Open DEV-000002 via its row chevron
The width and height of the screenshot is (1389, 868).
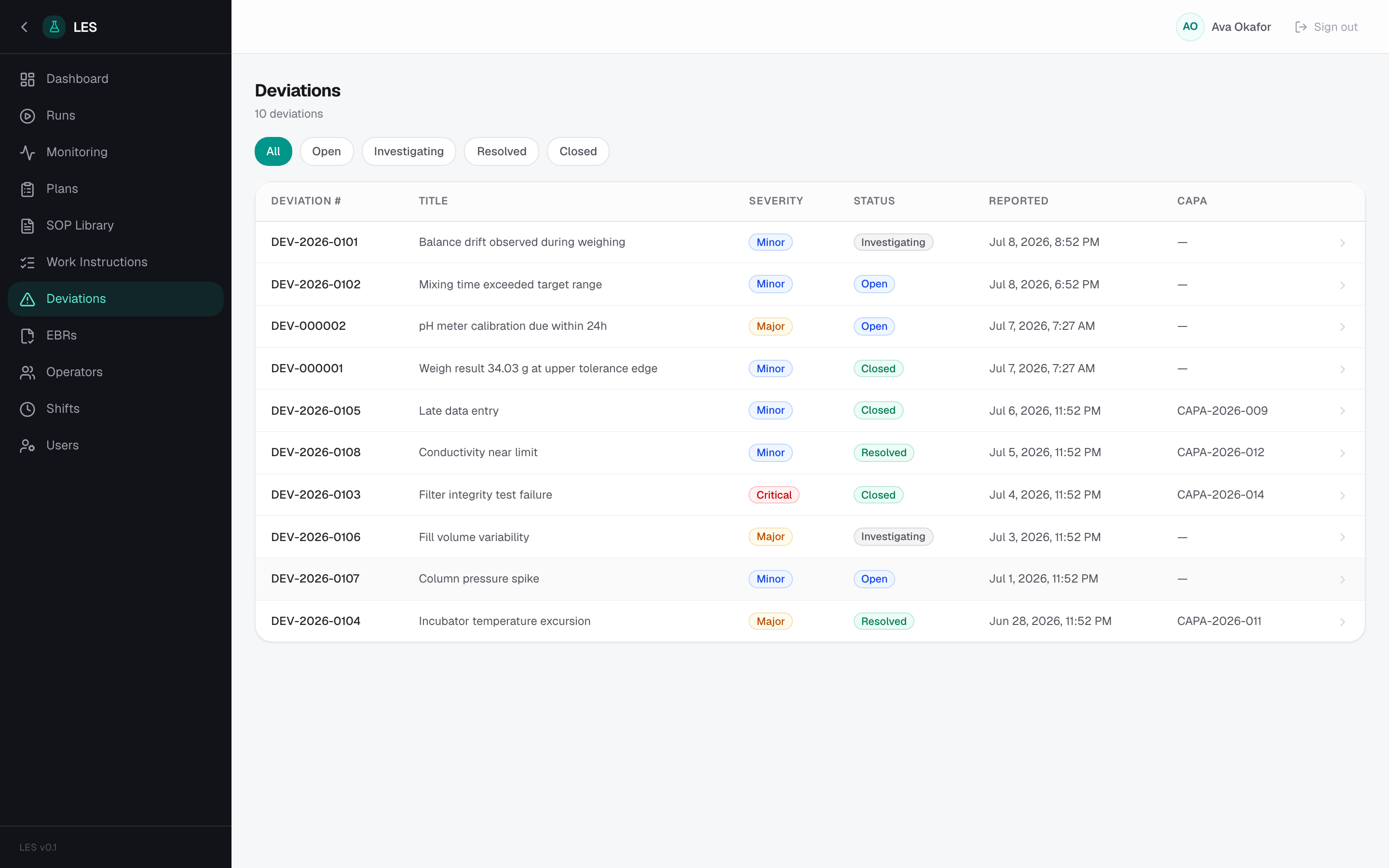point(1342,326)
